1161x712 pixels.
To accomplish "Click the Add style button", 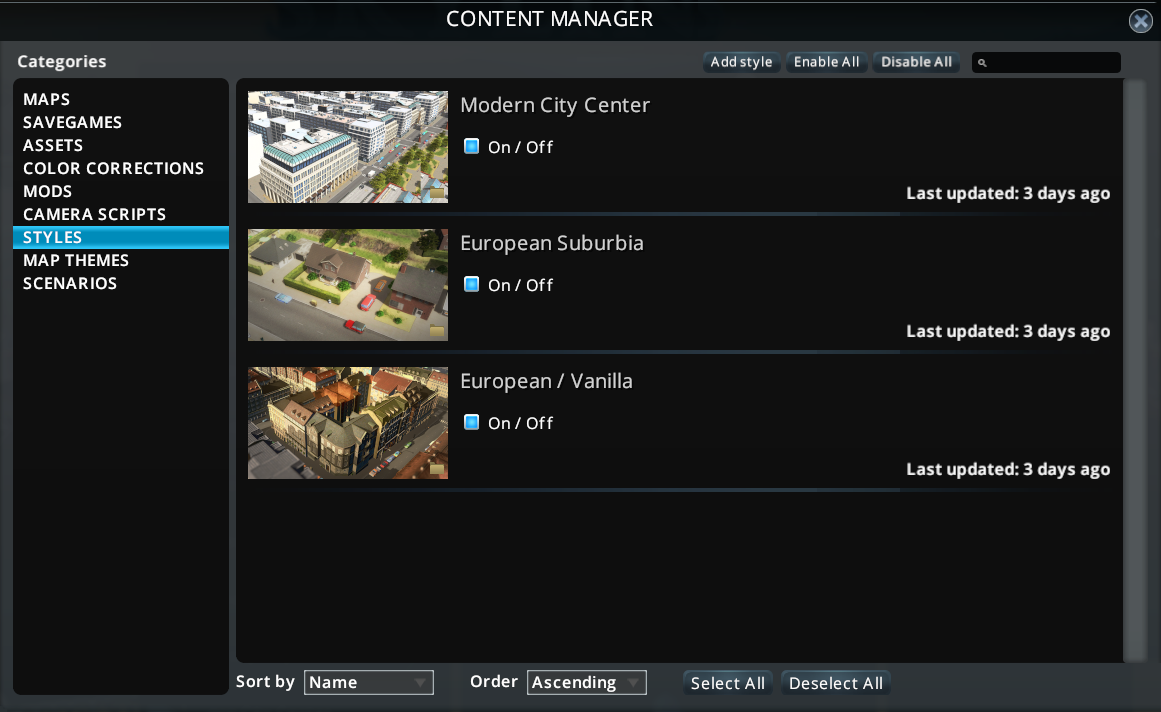I will tap(741, 62).
